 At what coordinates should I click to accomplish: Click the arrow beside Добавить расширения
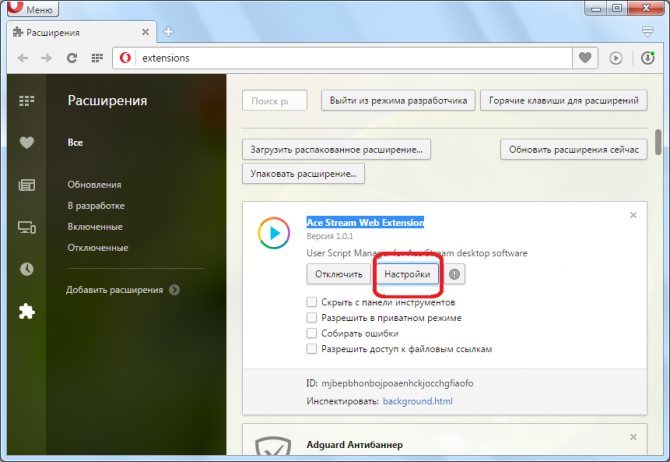(174, 290)
